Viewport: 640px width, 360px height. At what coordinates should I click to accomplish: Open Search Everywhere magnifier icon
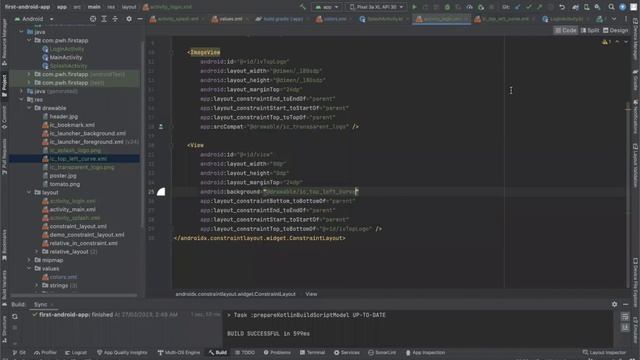tap(611, 7)
